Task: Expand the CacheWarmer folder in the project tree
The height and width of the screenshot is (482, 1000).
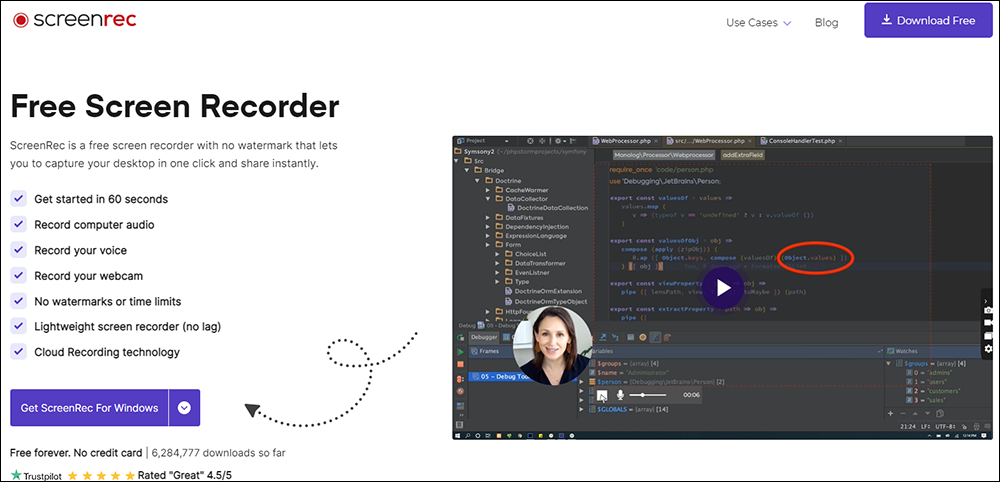Action: click(x=489, y=190)
